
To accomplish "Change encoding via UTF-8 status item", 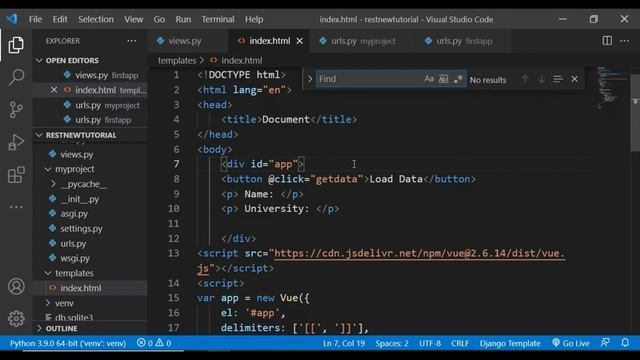I will 430,343.
